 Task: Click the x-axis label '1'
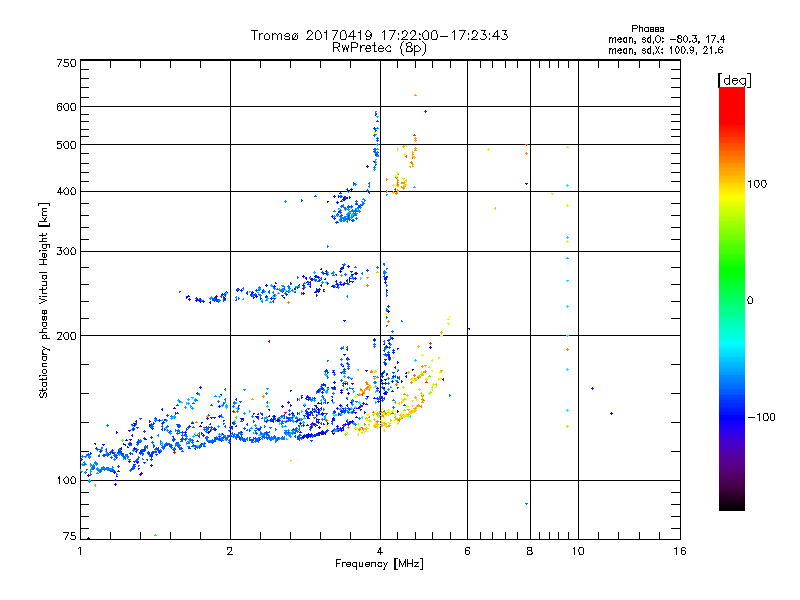pos(80,551)
